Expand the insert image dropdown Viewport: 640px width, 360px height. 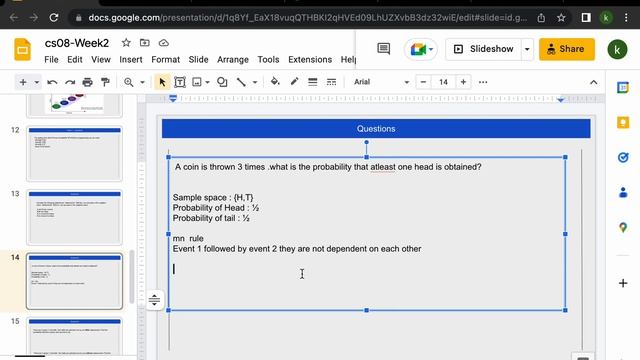(207, 82)
